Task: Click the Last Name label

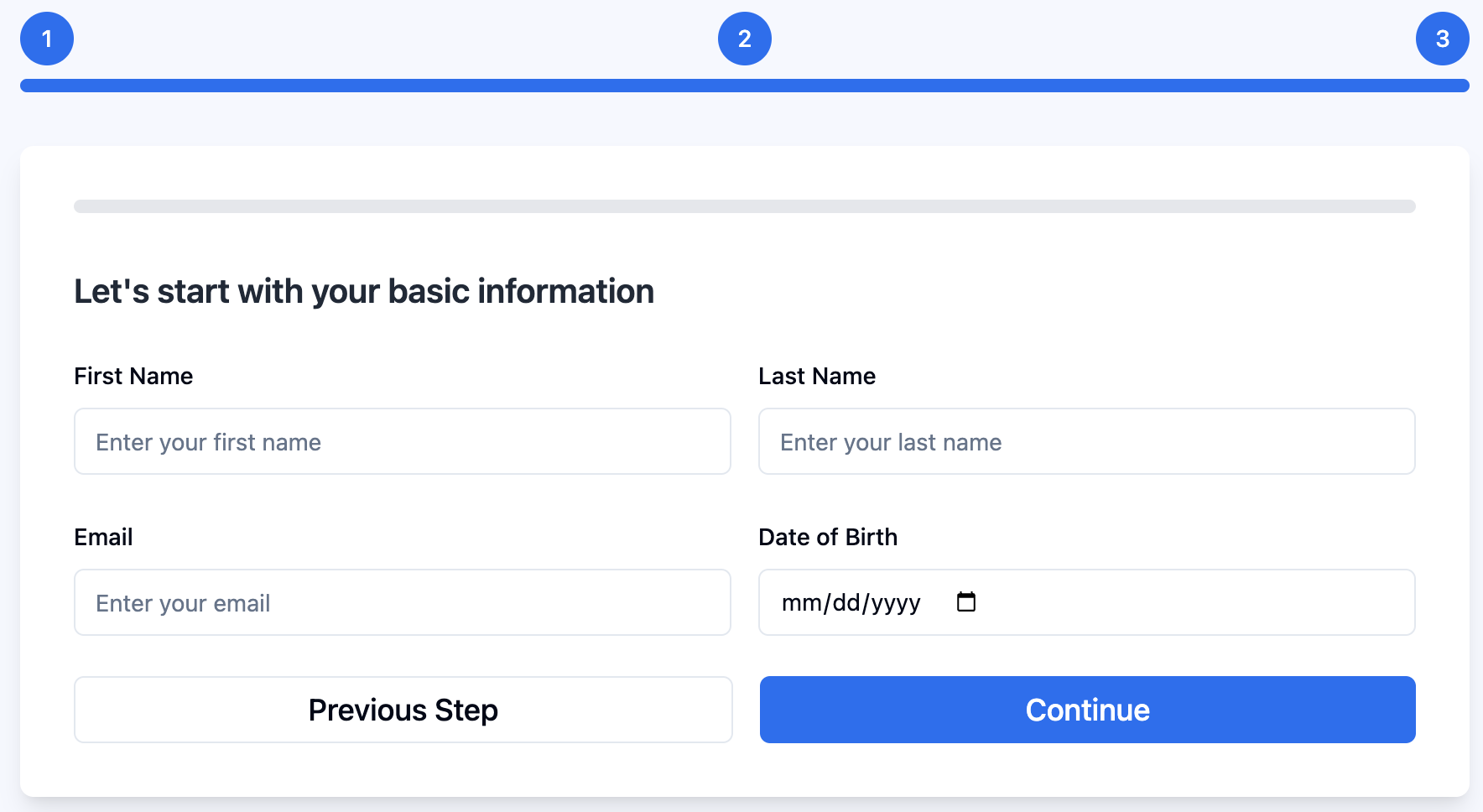Action: (816, 376)
